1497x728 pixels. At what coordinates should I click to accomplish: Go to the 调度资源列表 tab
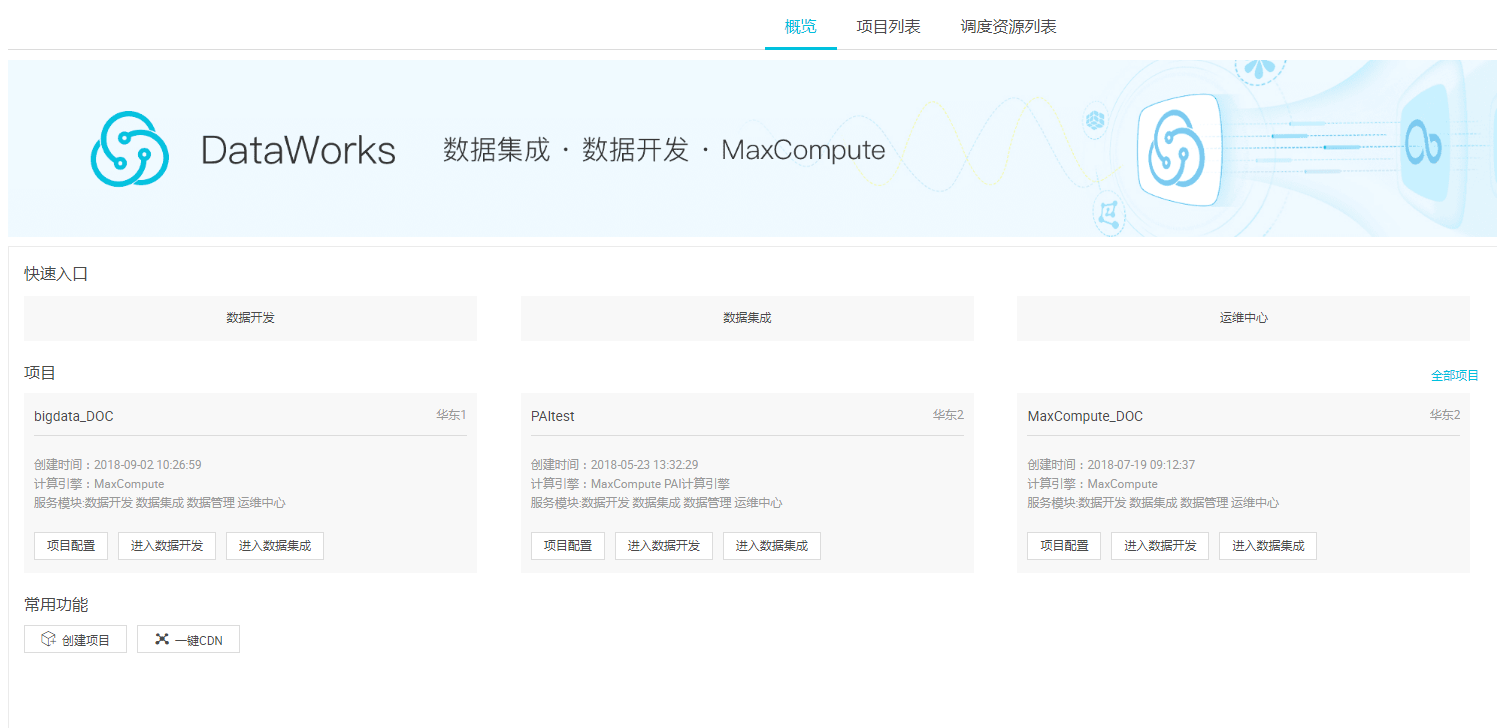coord(1008,27)
